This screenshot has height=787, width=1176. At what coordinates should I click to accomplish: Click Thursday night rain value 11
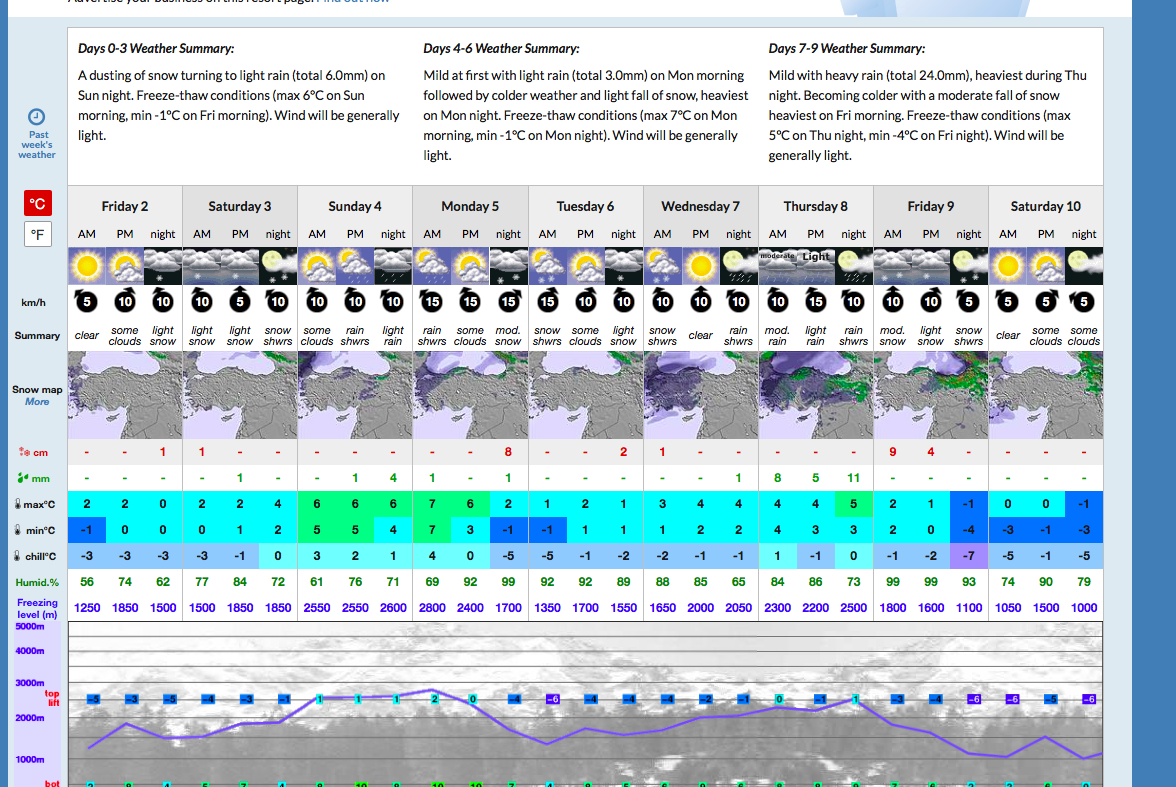tap(854, 478)
